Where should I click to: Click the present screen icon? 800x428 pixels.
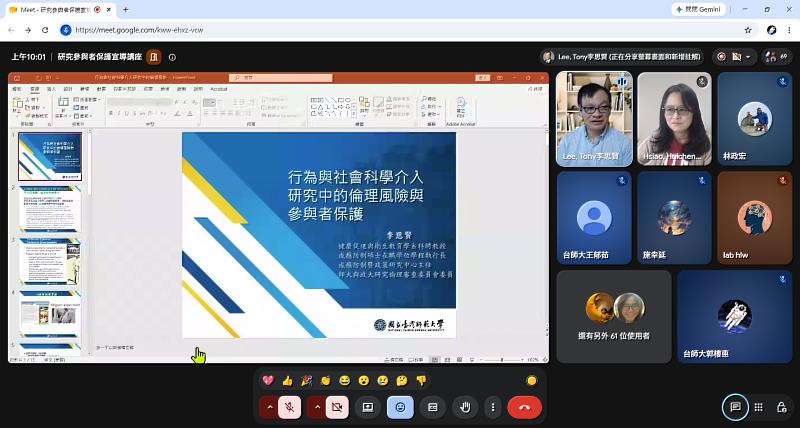(367, 407)
